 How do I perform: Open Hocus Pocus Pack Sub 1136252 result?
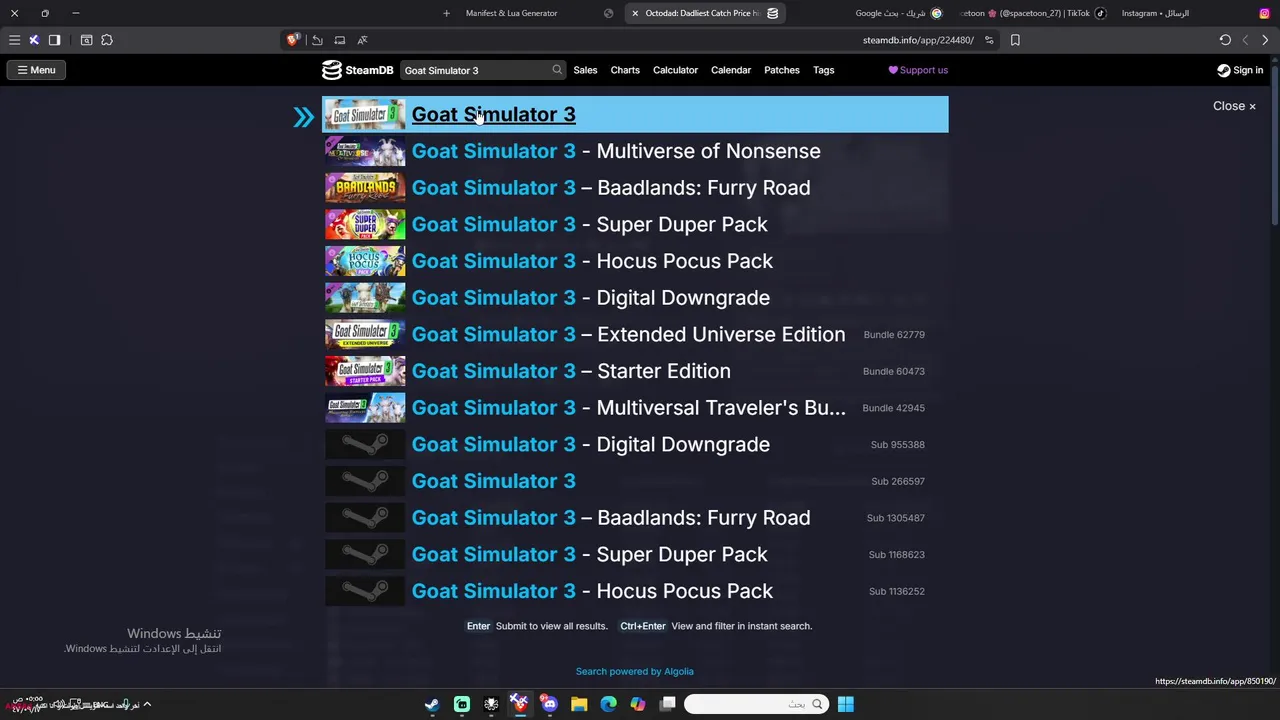coord(635,591)
